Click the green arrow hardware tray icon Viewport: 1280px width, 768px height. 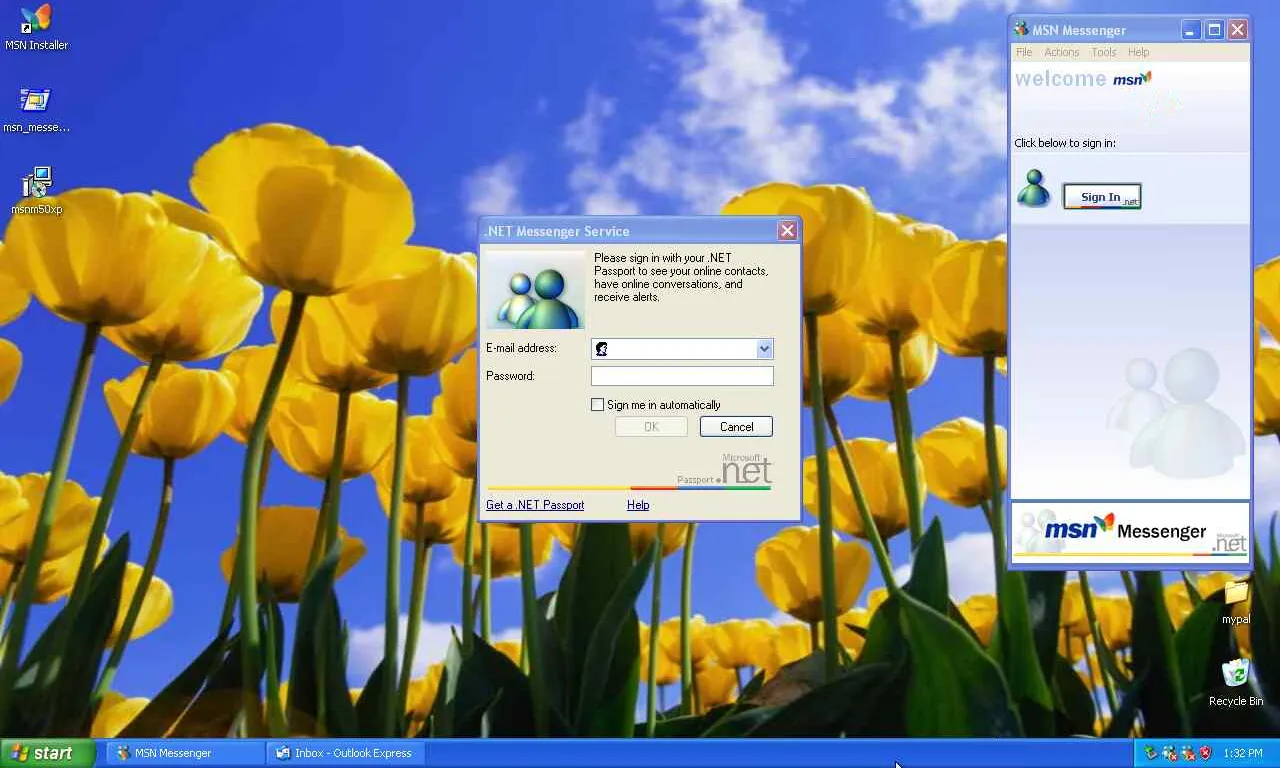click(x=1151, y=753)
